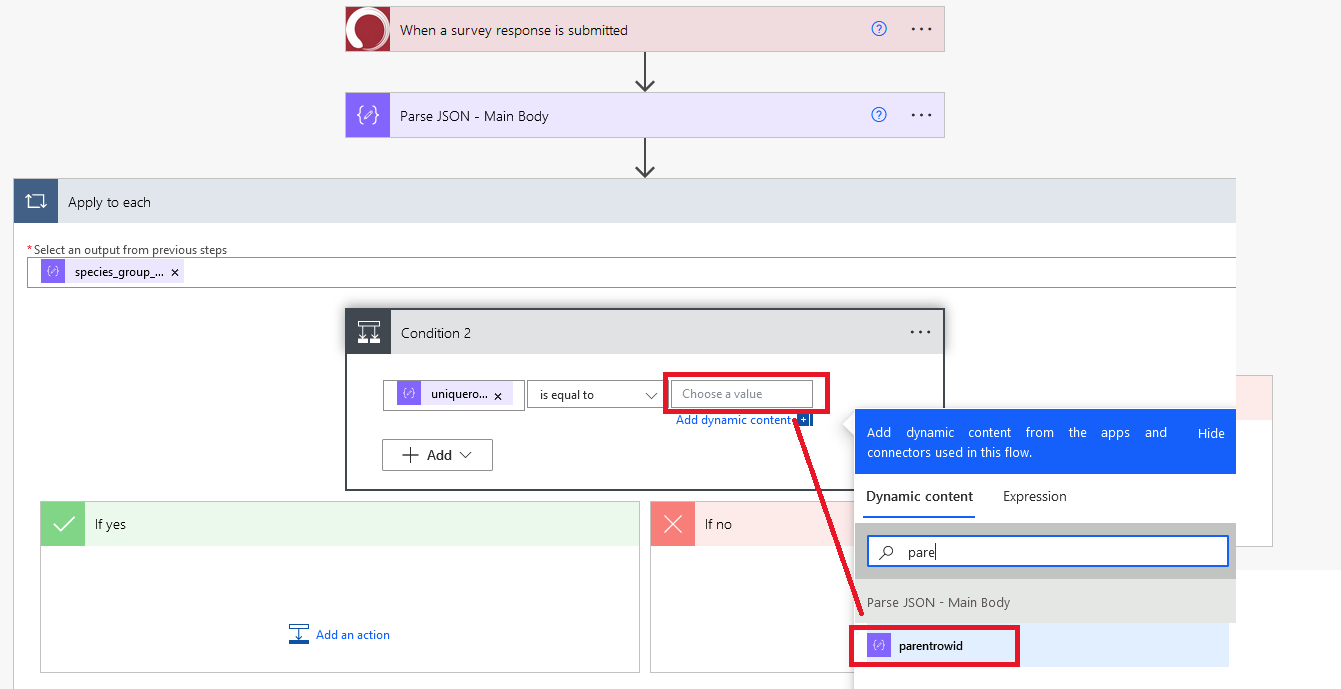Select the Dynamic content tab
Viewport: 1341px width, 689px height.
point(919,496)
